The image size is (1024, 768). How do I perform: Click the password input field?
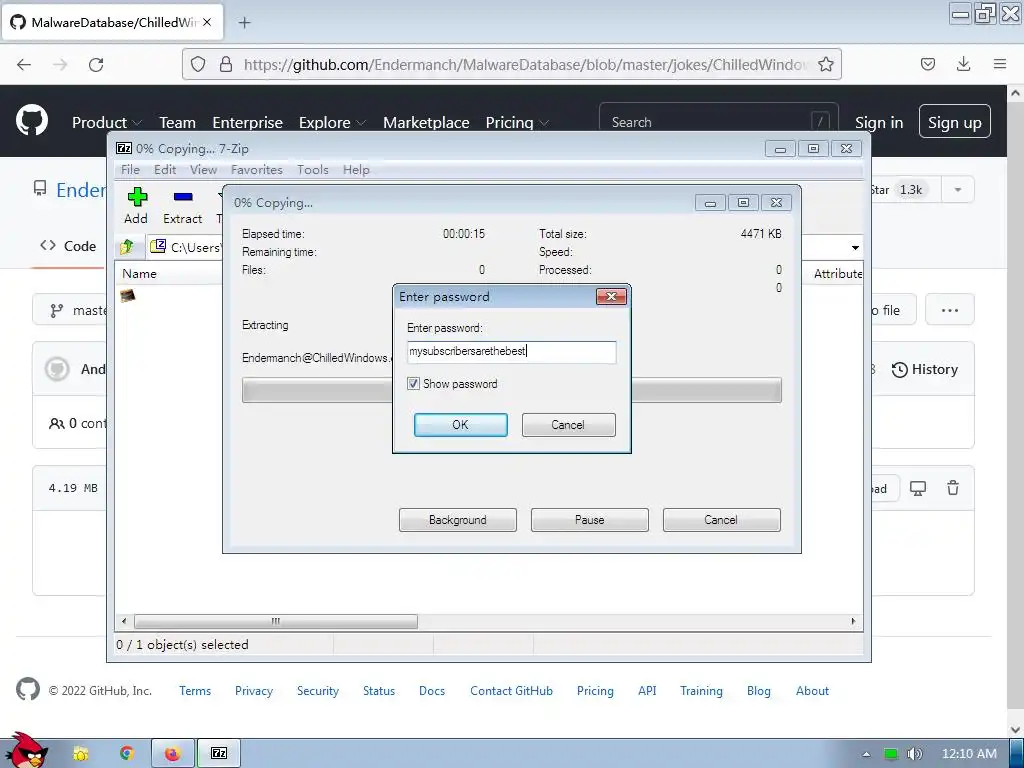[511, 351]
